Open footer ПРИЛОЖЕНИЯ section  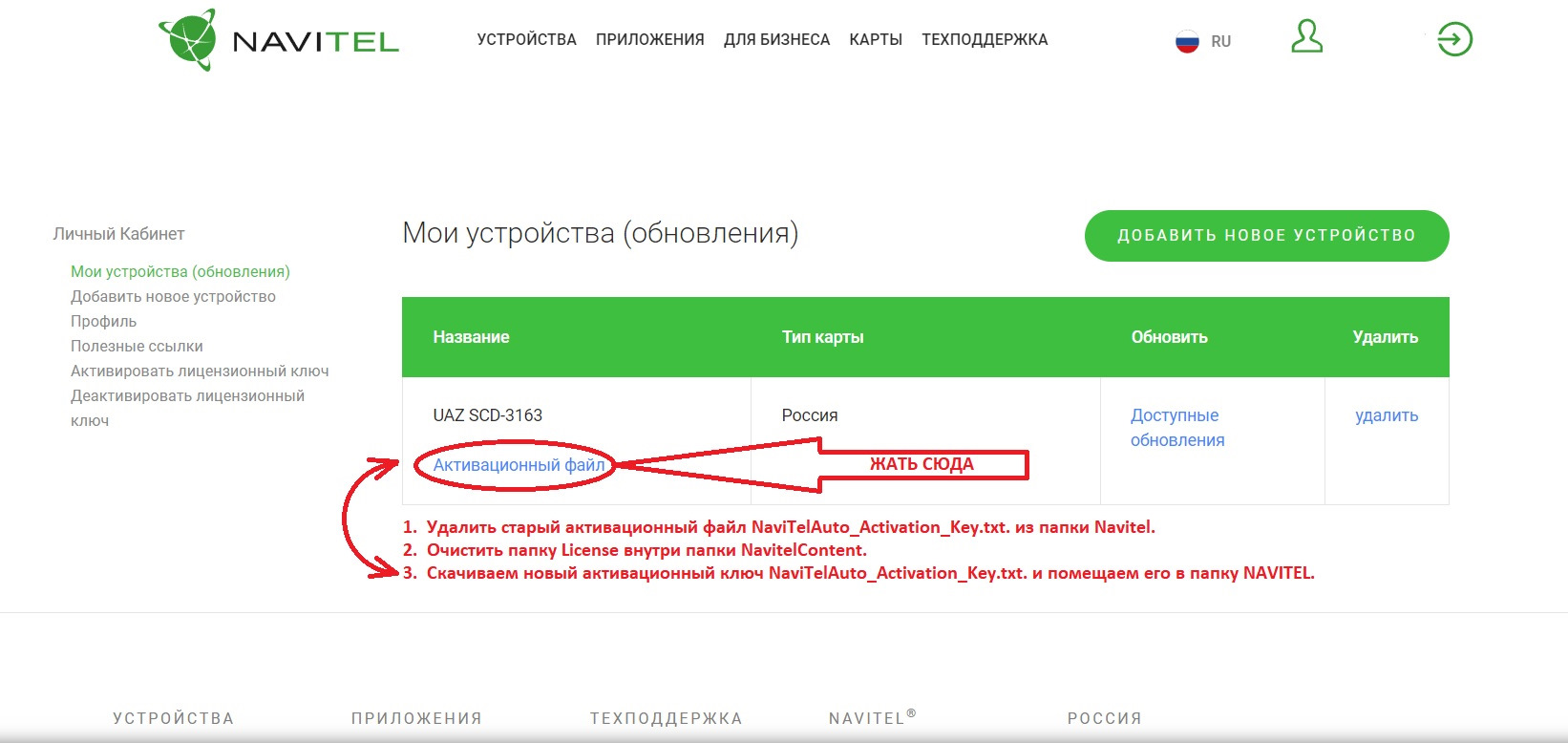(x=416, y=718)
